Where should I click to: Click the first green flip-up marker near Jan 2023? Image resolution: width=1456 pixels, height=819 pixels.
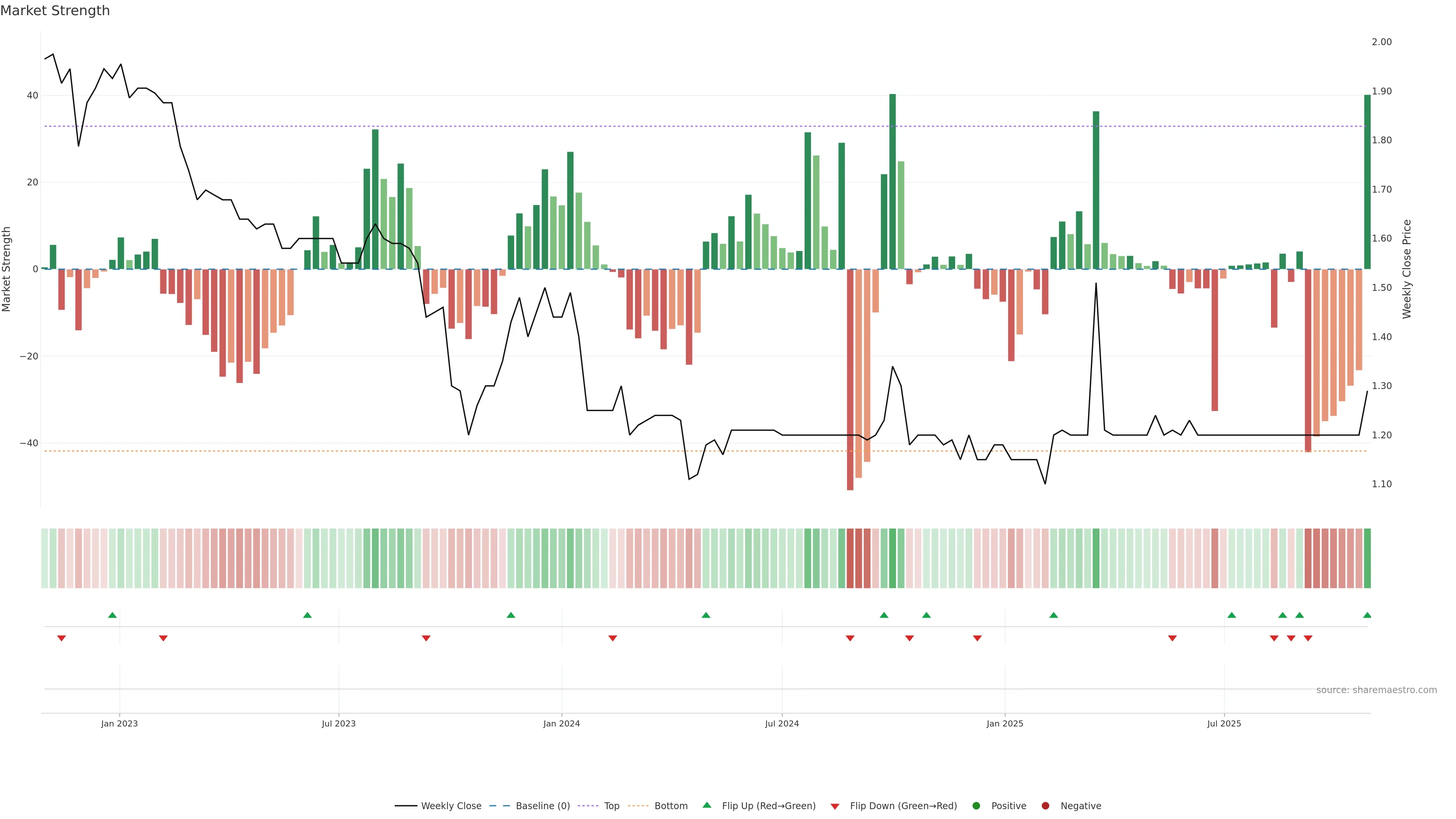pos(113,615)
